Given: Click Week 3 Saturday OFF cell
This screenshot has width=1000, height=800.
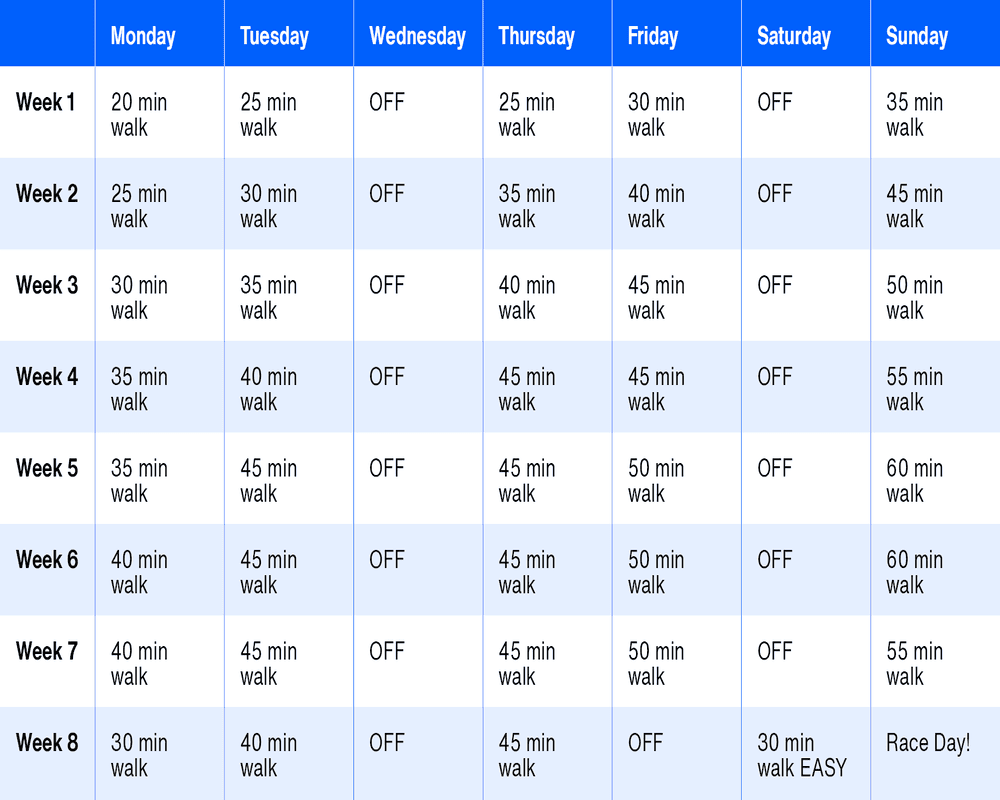Looking at the screenshot, I should pyautogui.click(x=775, y=285).
